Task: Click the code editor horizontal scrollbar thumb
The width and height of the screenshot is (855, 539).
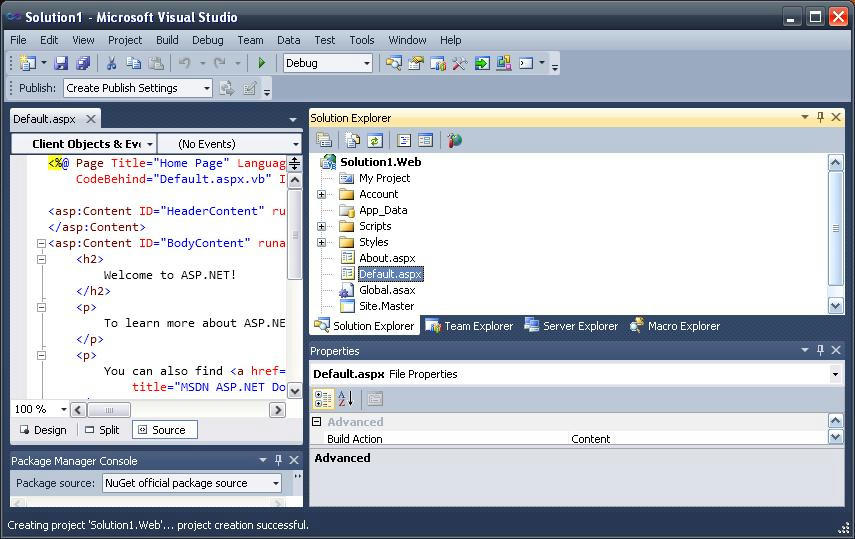Action: (x=109, y=410)
